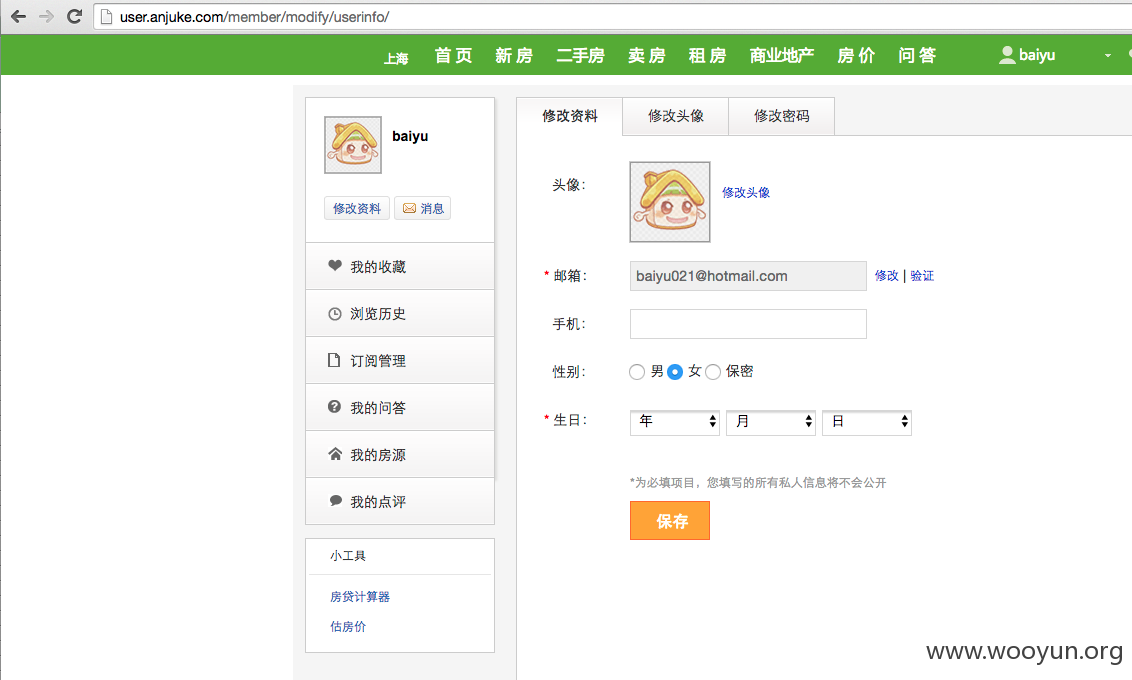The height and width of the screenshot is (680, 1132).
Task: Click the speech bubble icon beside 我的点评
Action: tap(336, 501)
